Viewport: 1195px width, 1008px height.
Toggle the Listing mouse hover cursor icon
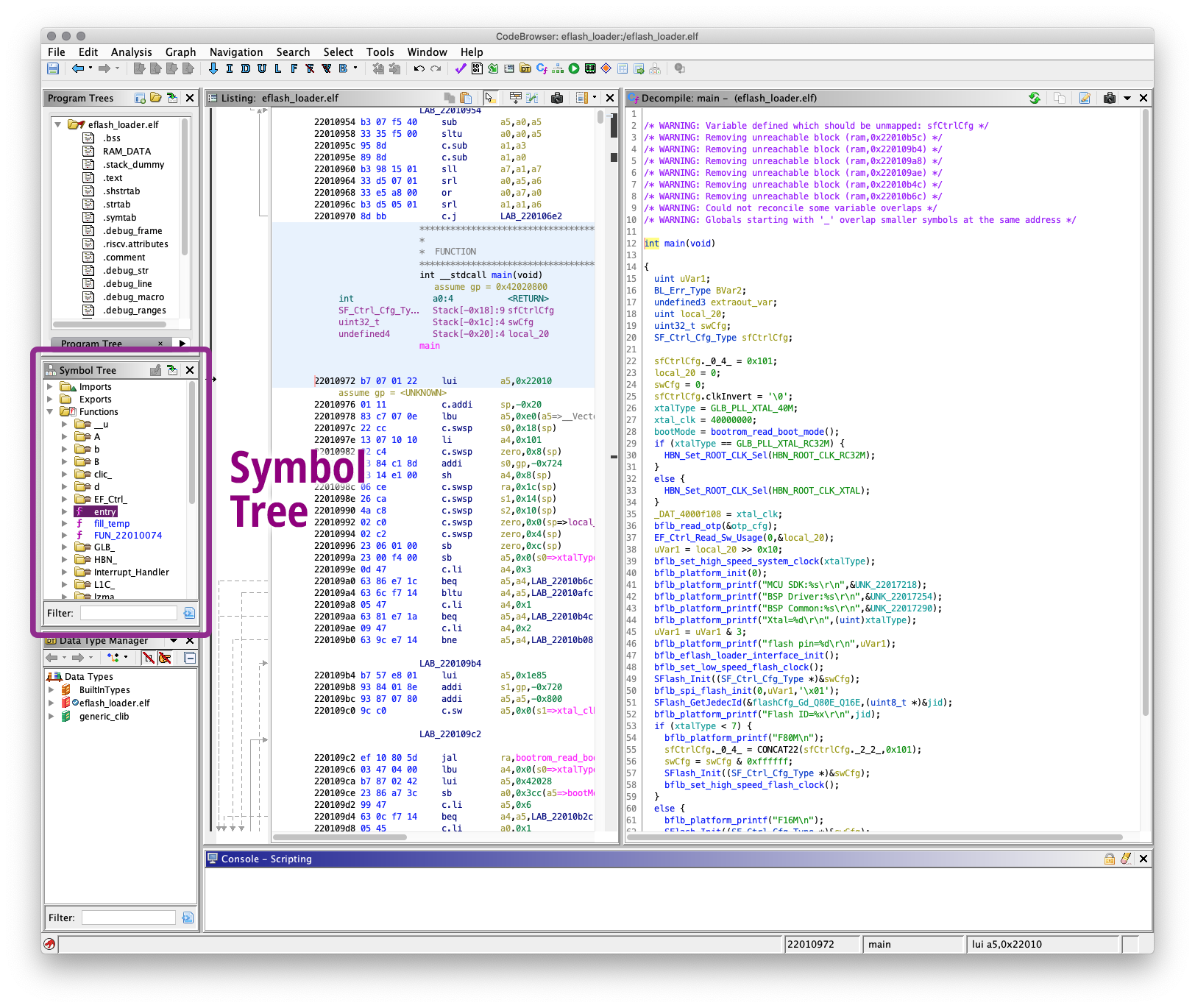pos(490,98)
